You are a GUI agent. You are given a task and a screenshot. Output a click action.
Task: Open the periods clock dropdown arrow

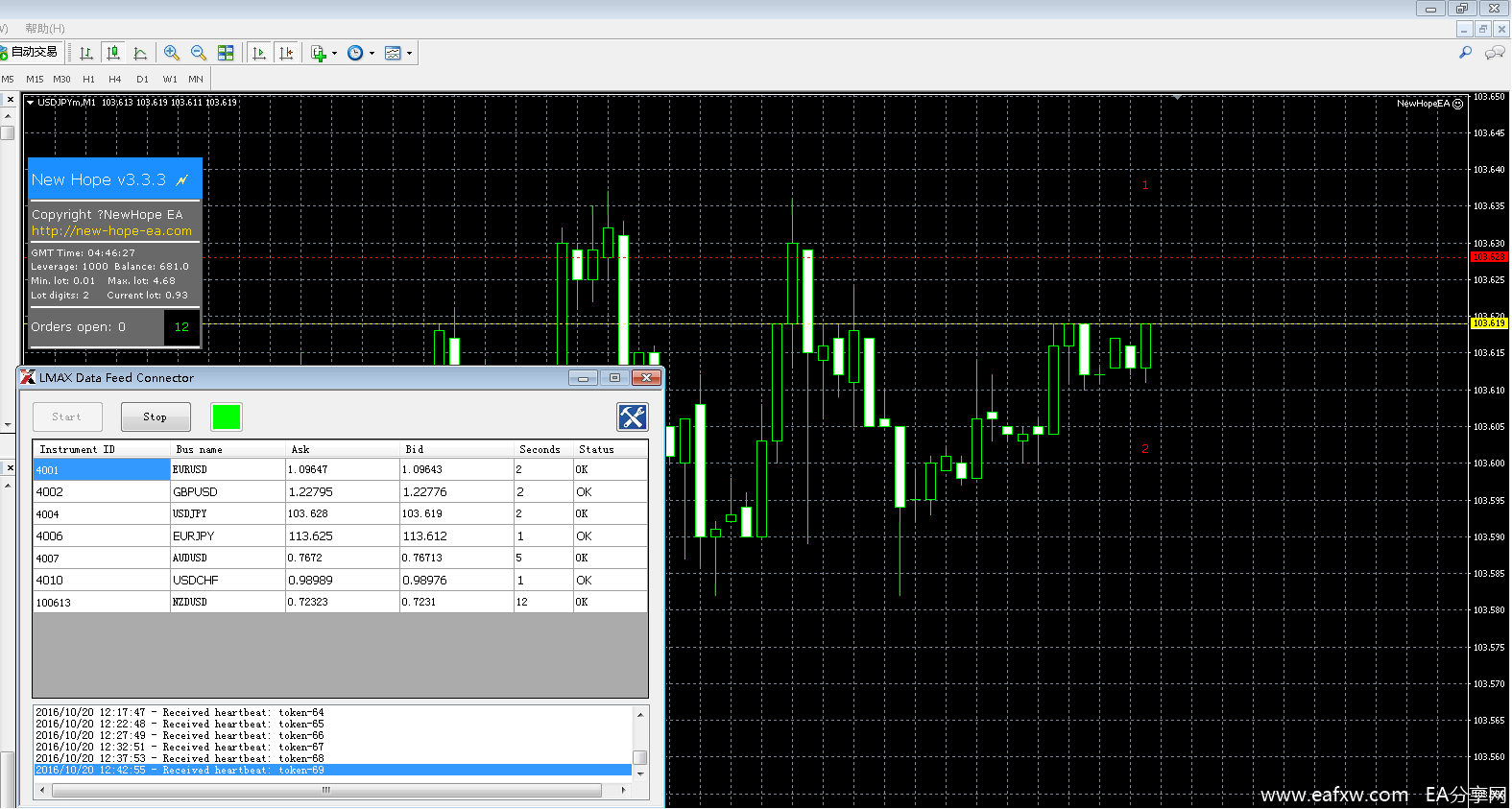[x=372, y=54]
